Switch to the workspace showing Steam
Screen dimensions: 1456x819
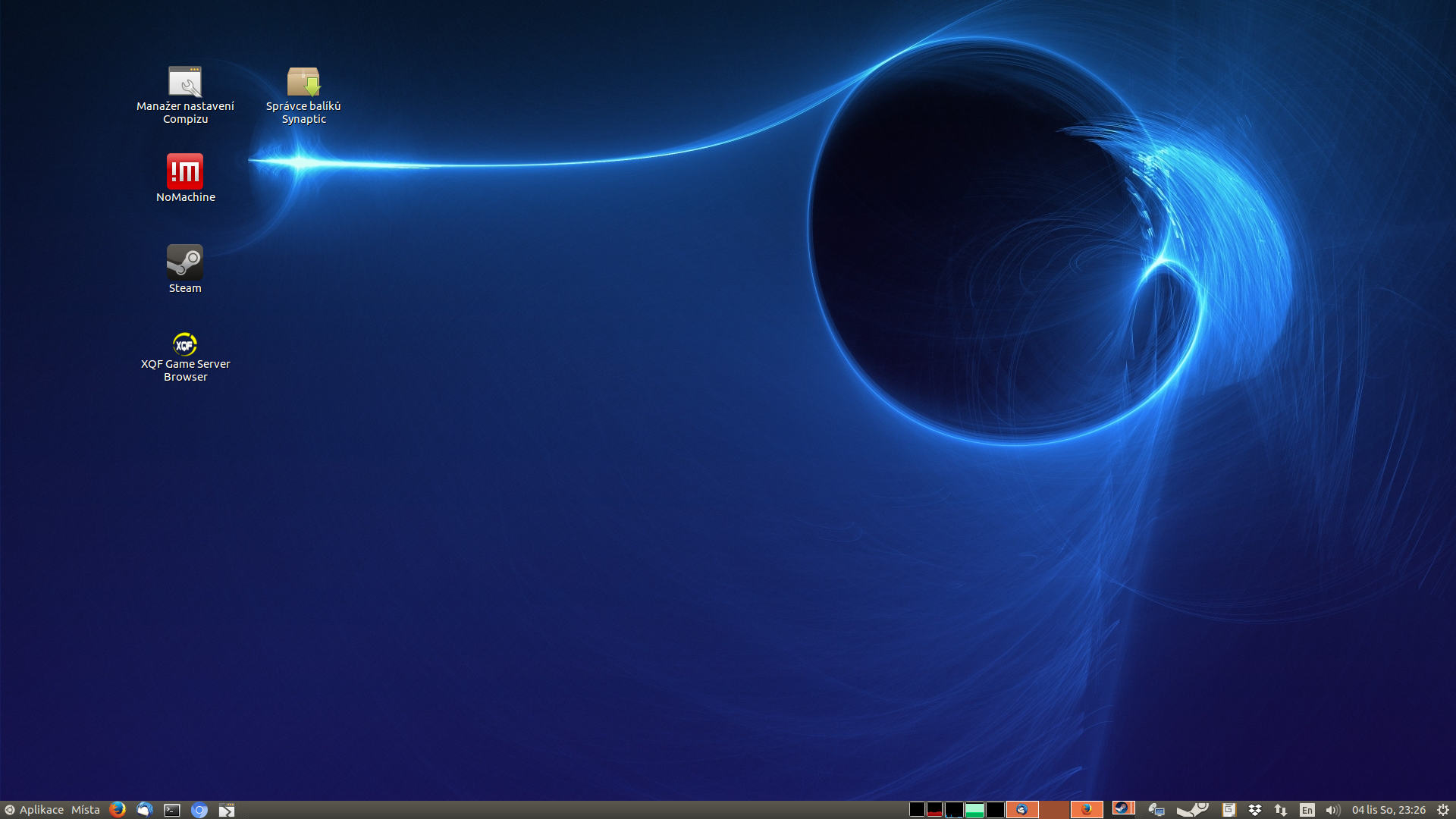pos(1124,808)
